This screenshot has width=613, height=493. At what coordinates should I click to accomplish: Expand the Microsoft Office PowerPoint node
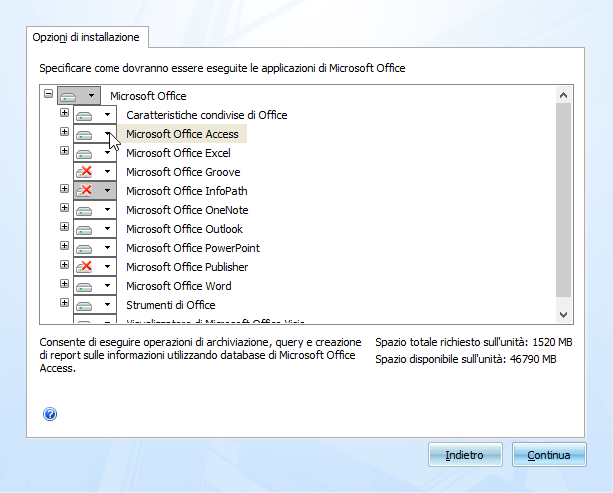click(65, 246)
